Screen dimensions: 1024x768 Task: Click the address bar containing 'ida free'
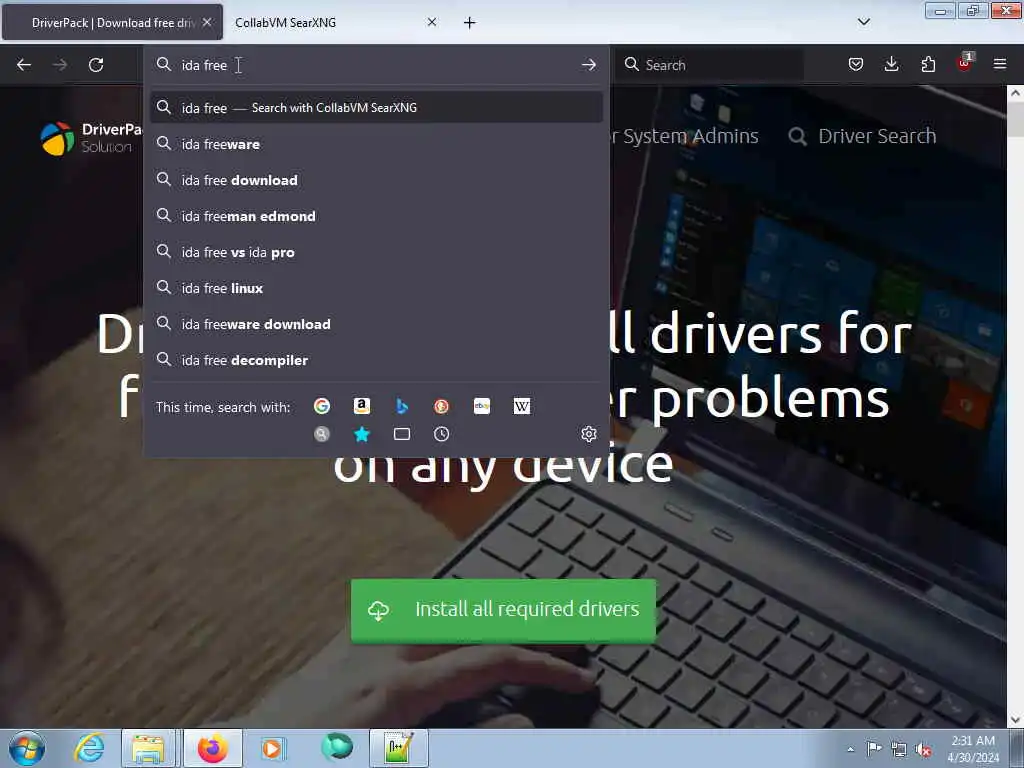[376, 65]
